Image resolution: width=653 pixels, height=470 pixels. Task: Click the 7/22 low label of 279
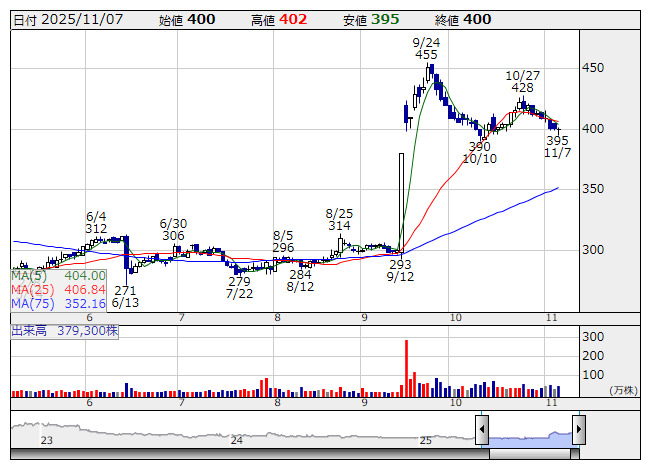click(x=239, y=288)
